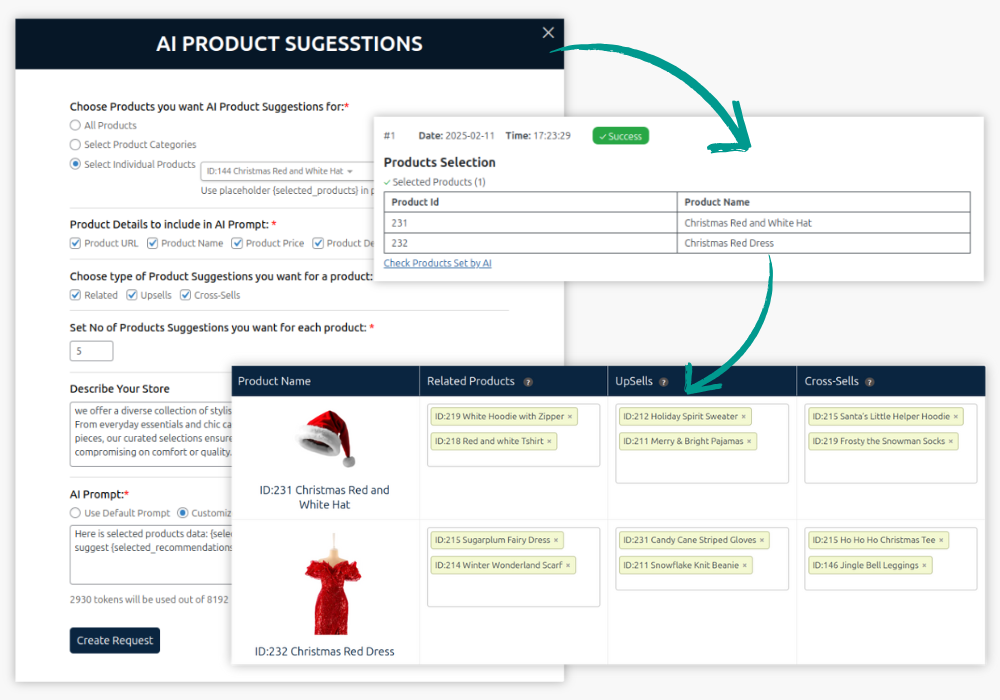
Task: Close the AI Product Suggestions dialog
Action: click(x=548, y=33)
